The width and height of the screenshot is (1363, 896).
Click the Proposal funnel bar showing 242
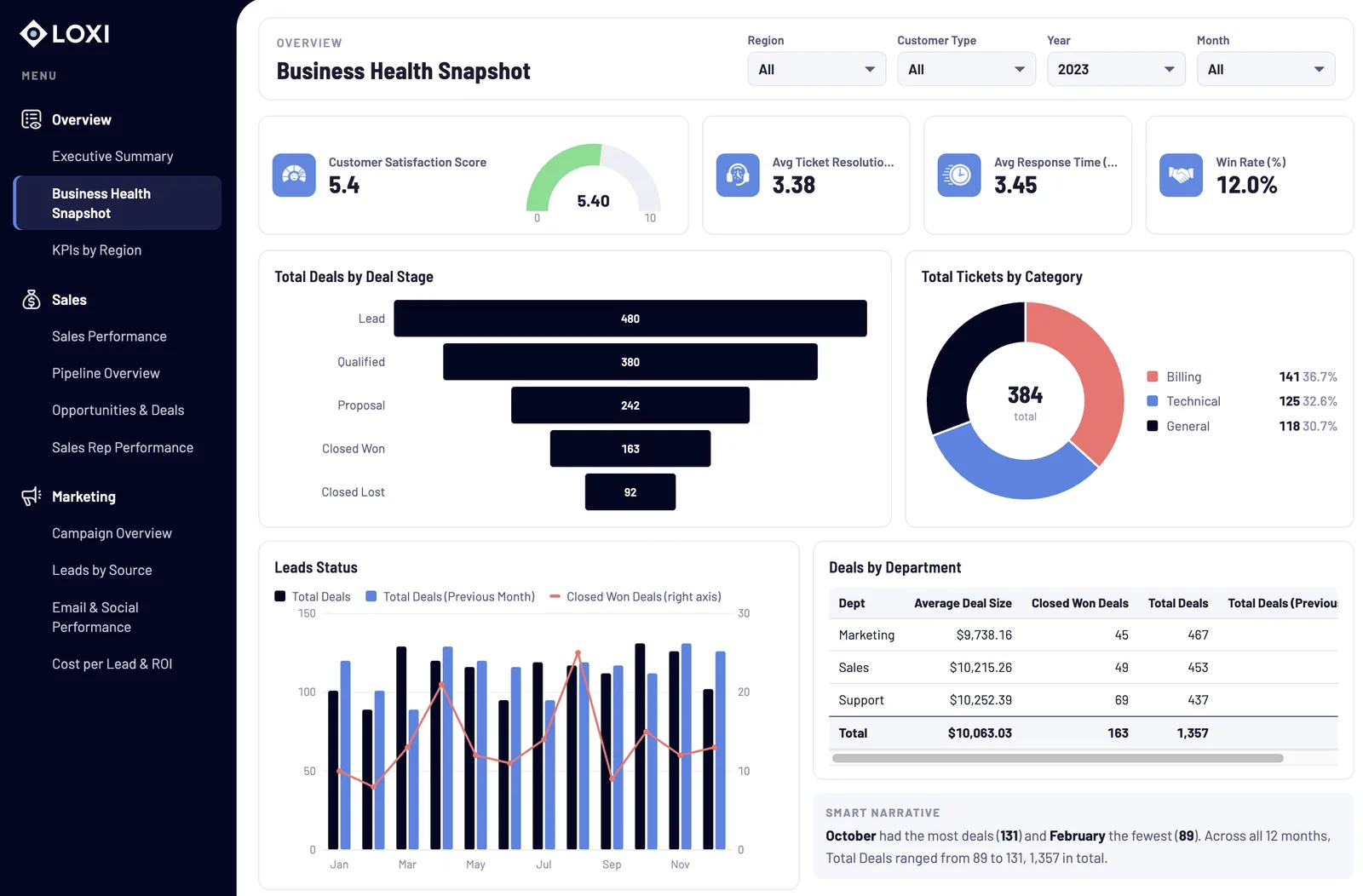coord(630,405)
